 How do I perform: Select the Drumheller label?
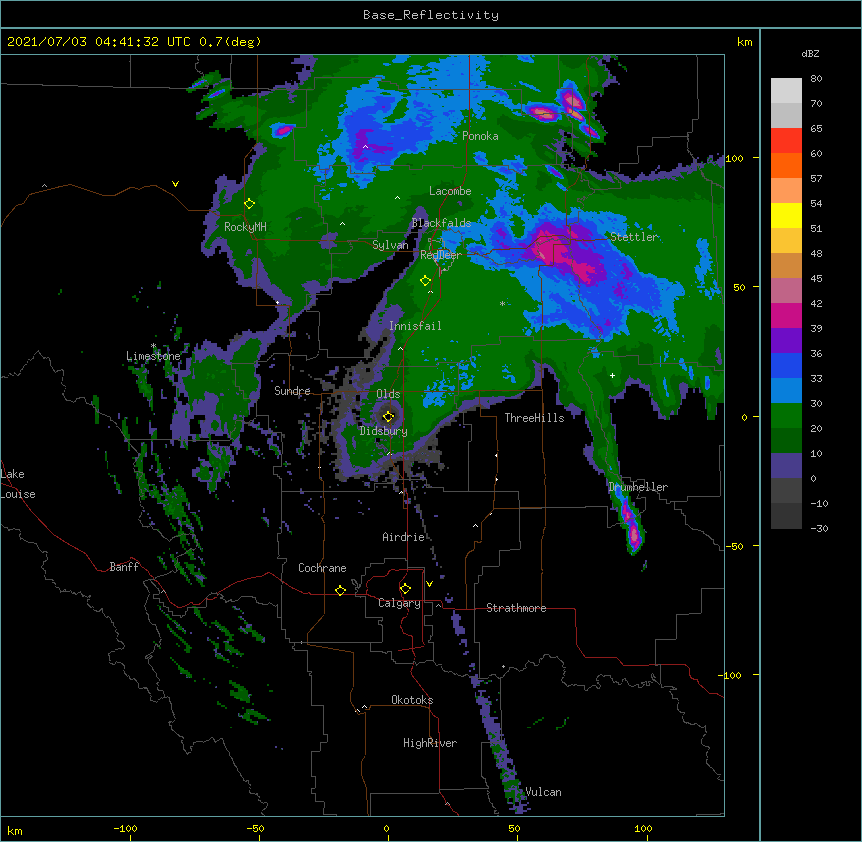638,487
